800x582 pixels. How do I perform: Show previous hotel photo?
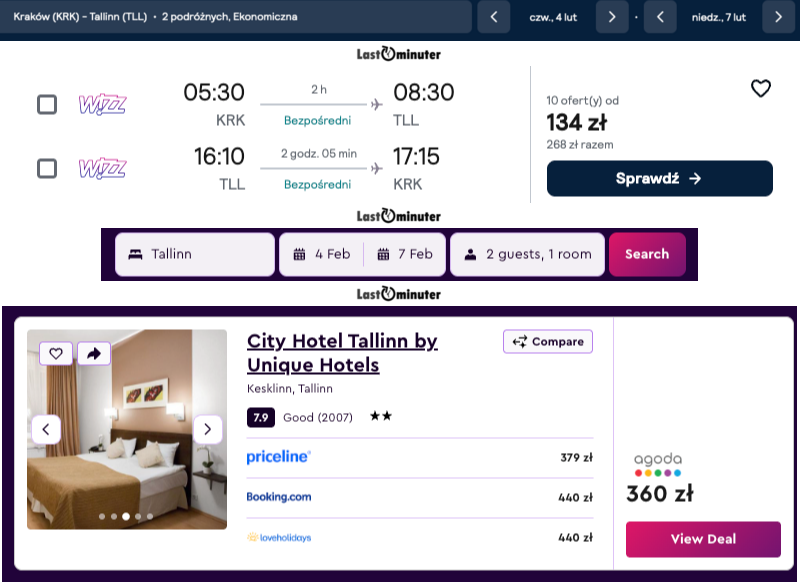click(x=46, y=429)
